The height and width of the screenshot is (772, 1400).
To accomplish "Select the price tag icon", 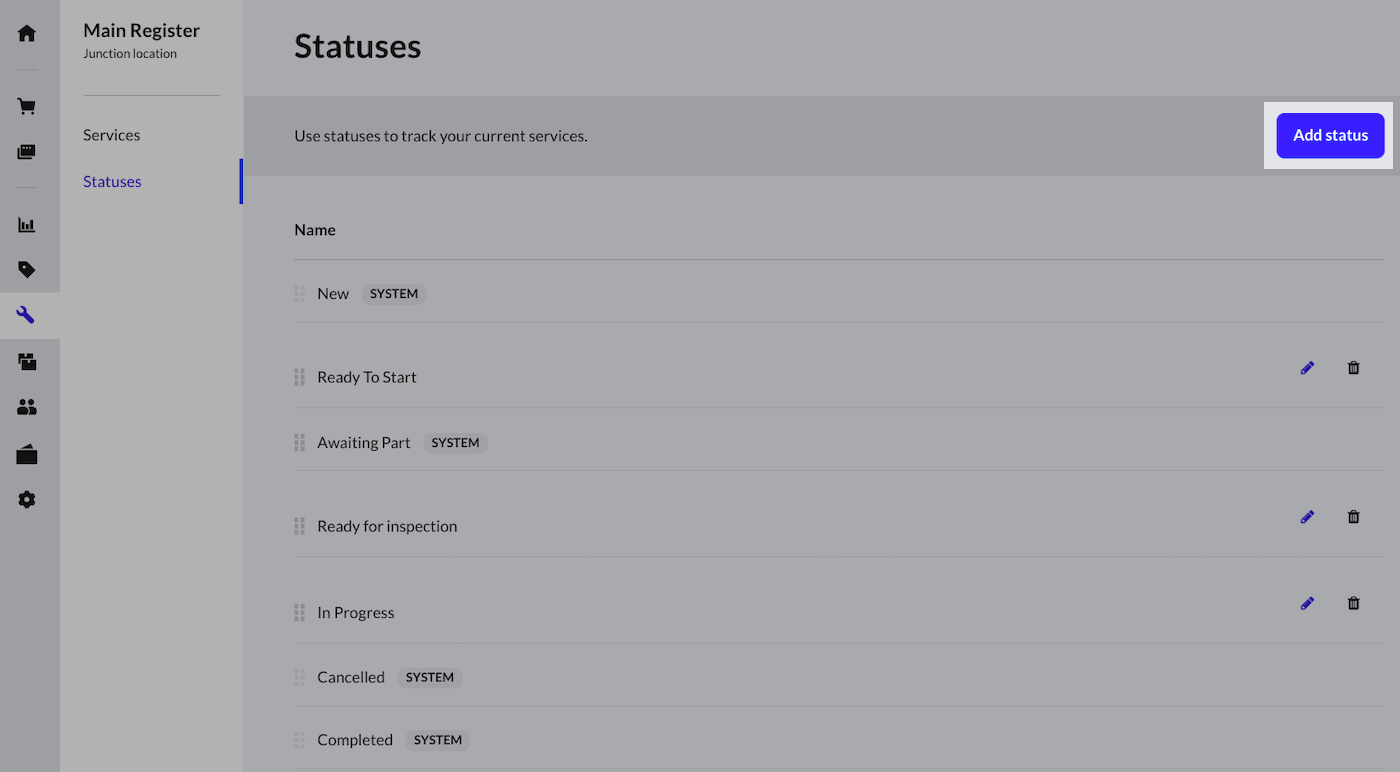I will click(27, 269).
